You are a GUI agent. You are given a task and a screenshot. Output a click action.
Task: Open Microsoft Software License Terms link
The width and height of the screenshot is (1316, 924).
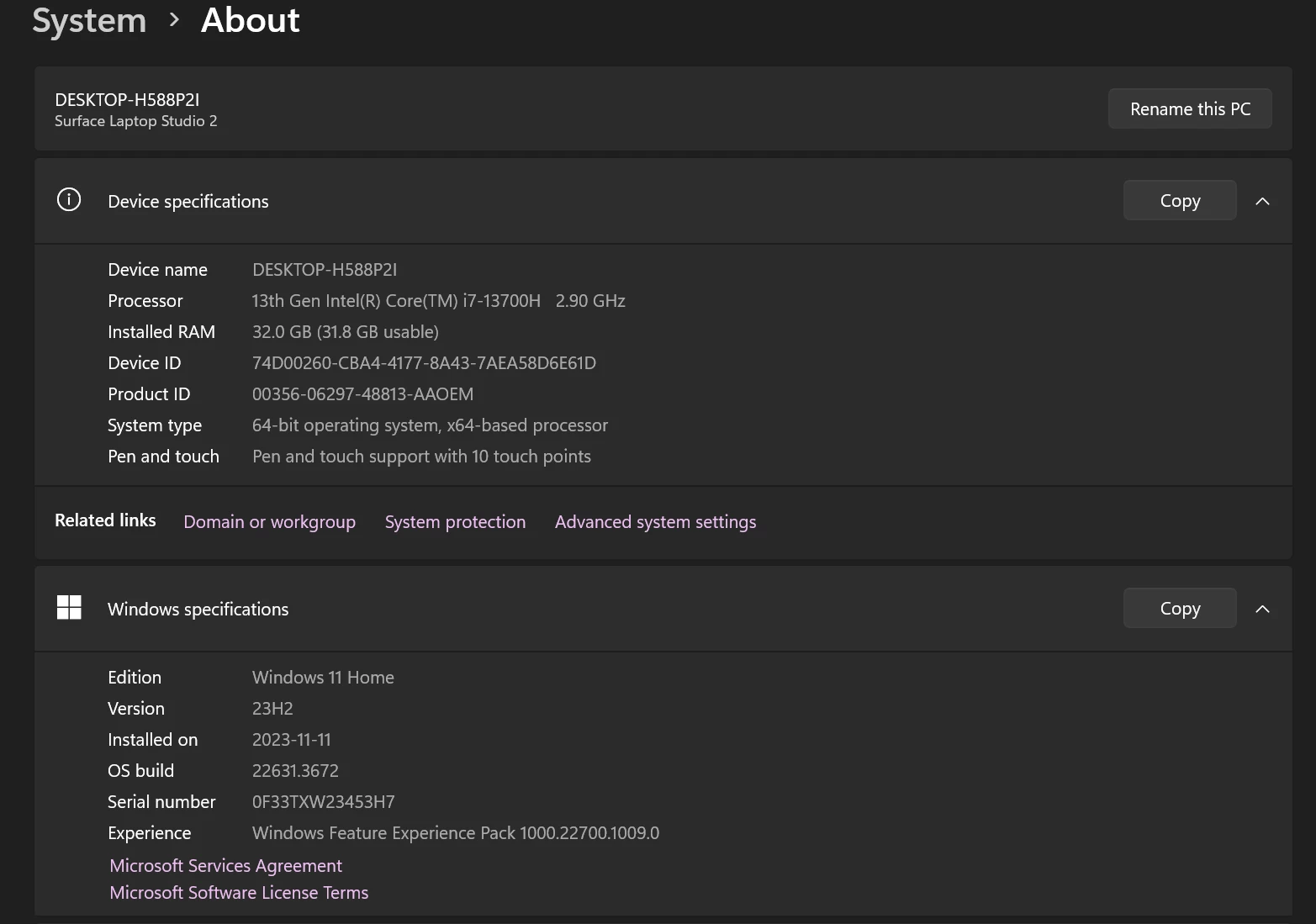tap(239, 892)
